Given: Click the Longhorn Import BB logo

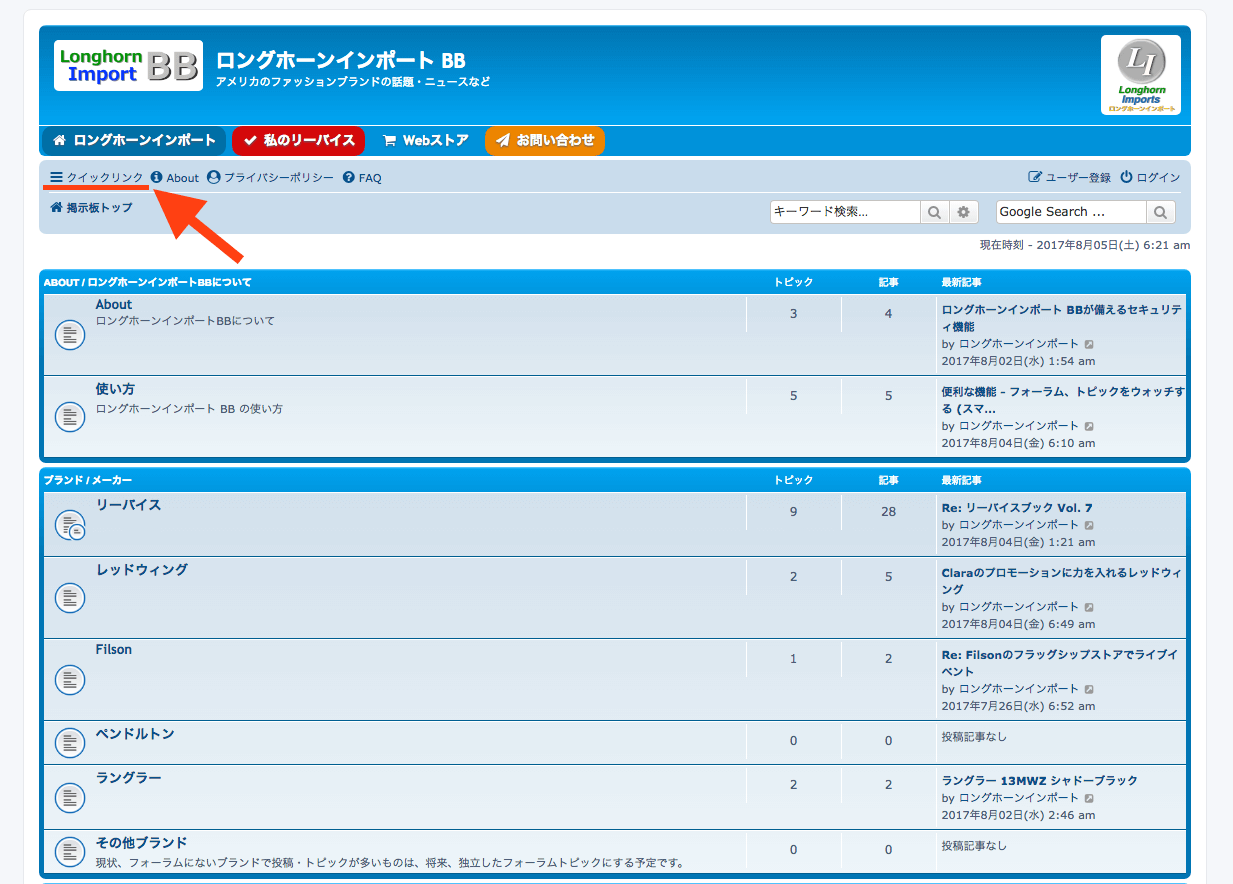Looking at the screenshot, I should [x=128, y=66].
